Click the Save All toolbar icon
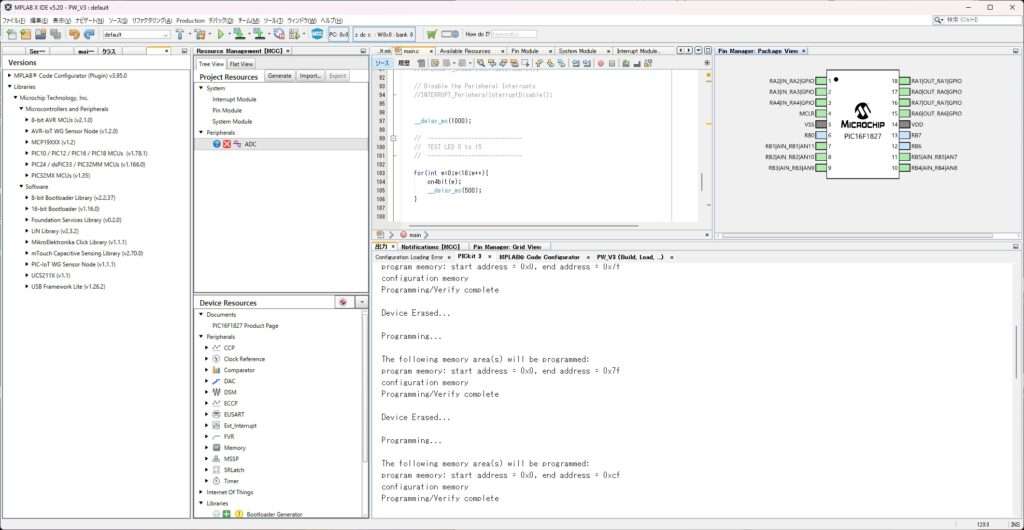This screenshot has height=530, width=1024. coord(54,34)
